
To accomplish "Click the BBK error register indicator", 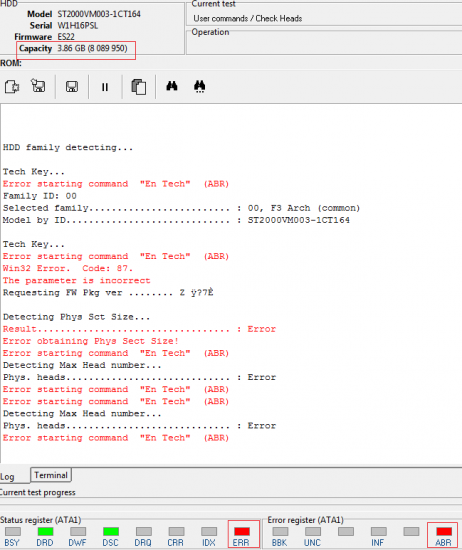I will pyautogui.click(x=280, y=532).
